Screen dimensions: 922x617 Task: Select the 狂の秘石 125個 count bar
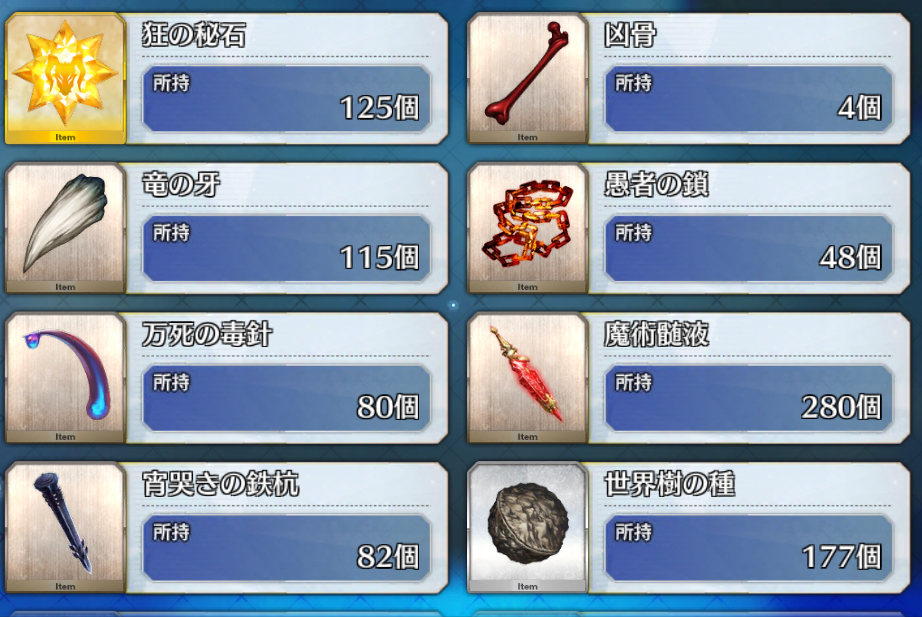pyautogui.click(x=287, y=99)
